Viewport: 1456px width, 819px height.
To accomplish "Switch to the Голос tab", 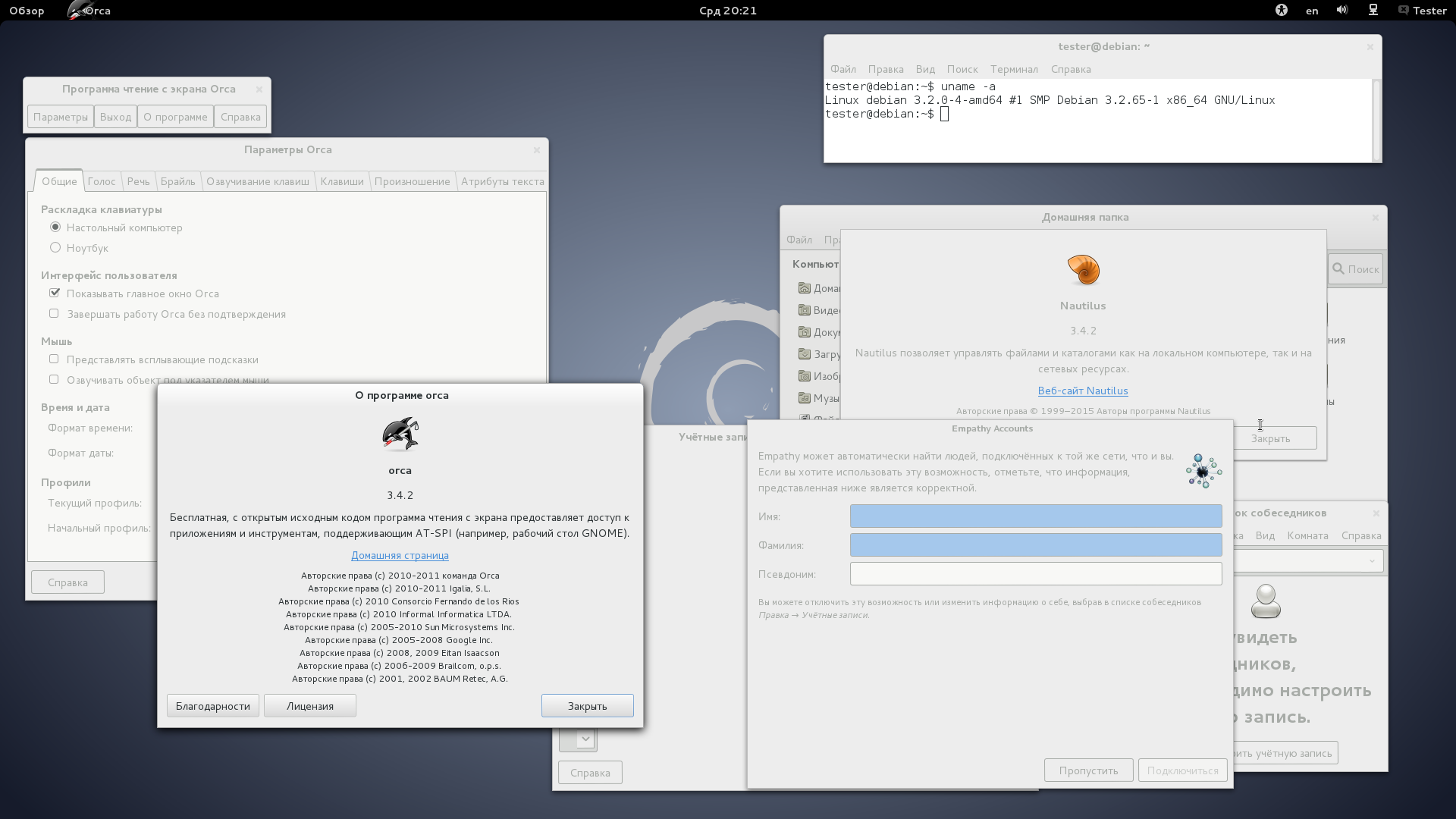I will point(102,181).
